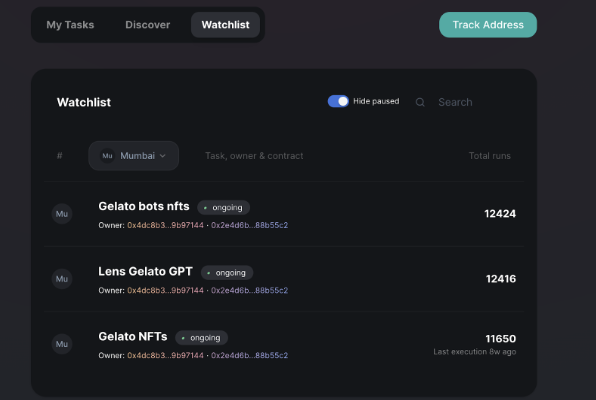Select the Watchlist tab
The width and height of the screenshot is (596, 400).
pos(225,25)
